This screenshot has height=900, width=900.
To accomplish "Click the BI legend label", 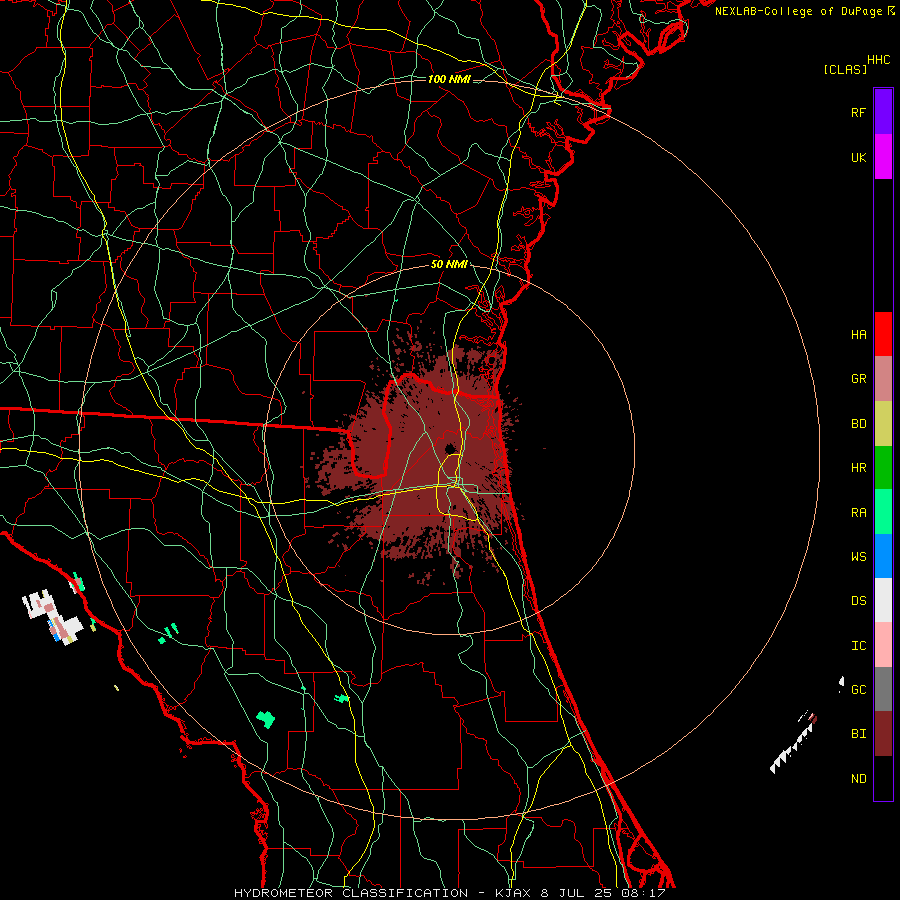I will [x=858, y=734].
